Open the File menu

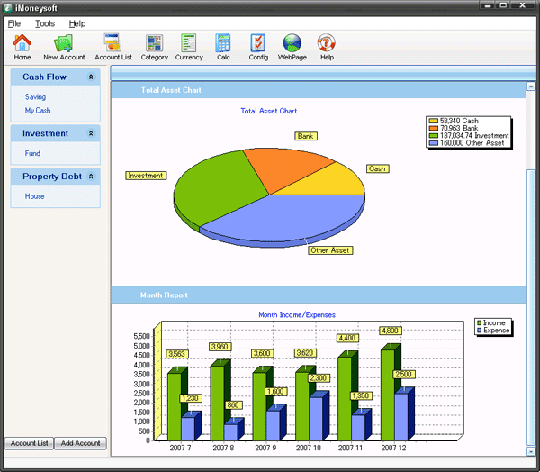point(14,24)
